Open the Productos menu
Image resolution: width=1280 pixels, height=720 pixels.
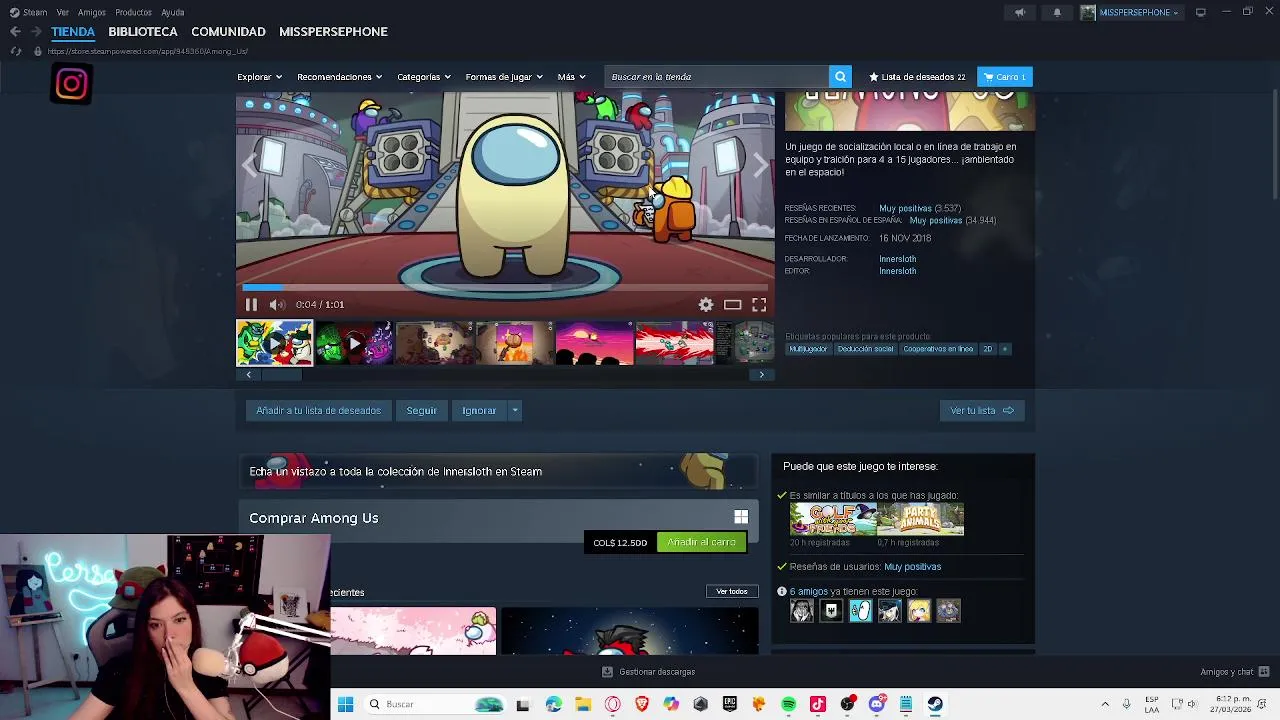[x=133, y=12]
